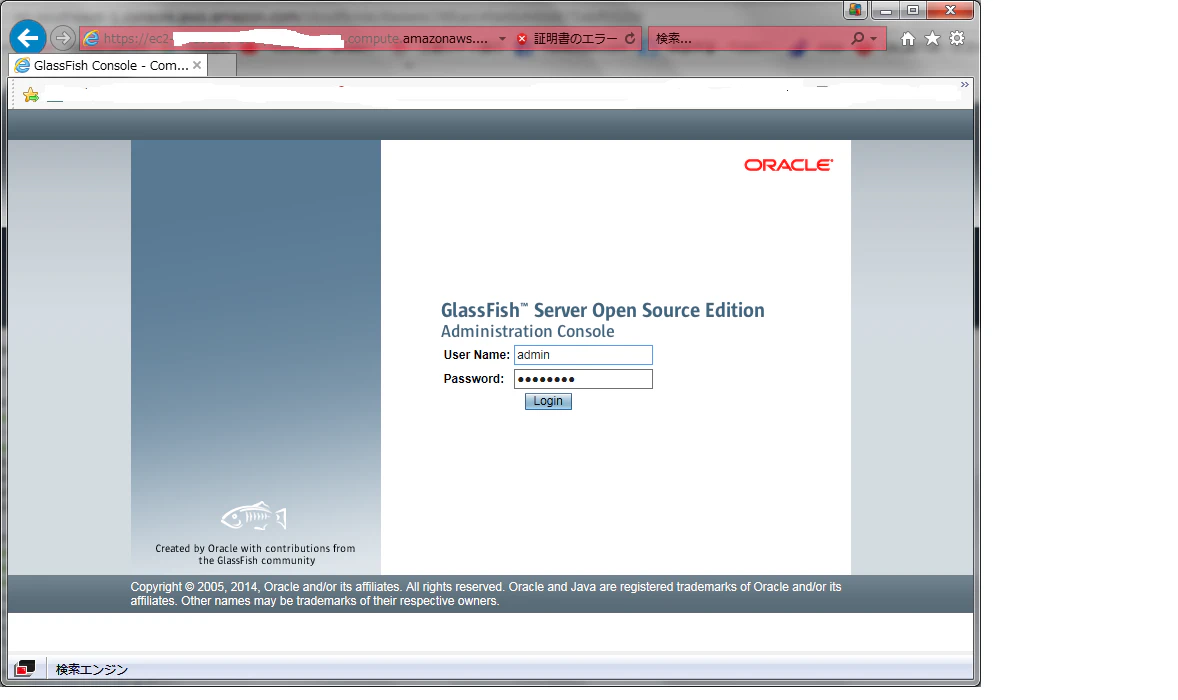1178x700 pixels.
Task: Click the status bar search engine icon
Action: (25, 668)
